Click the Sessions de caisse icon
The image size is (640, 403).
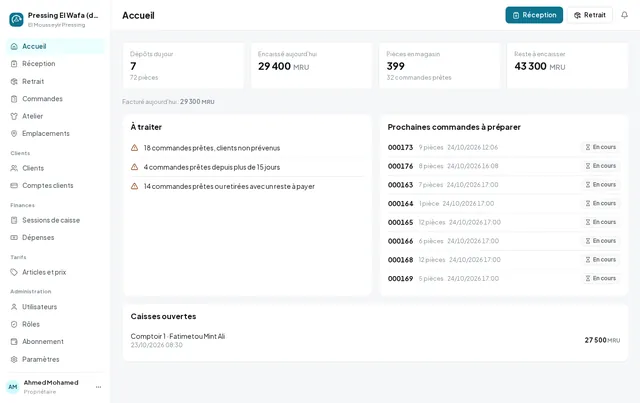point(14,220)
